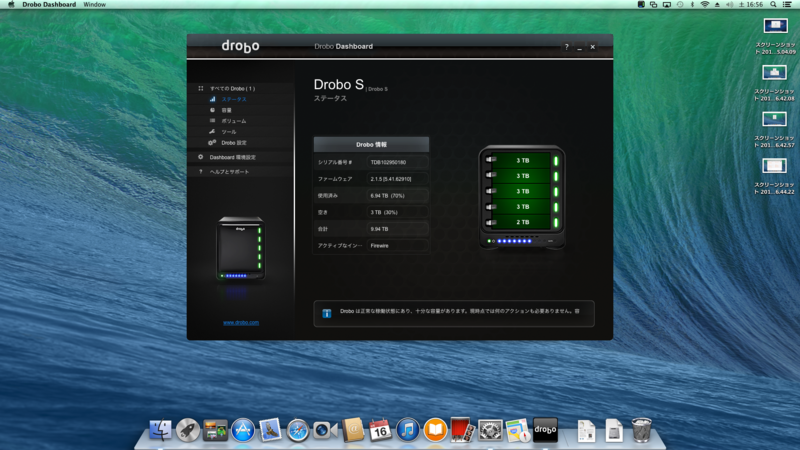Click the Bluetooth icon in menu bar
The width and height of the screenshot is (800, 450).
coord(692,5)
